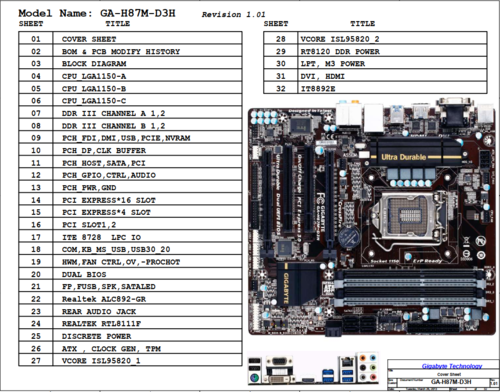This screenshot has height=392, width=500.
Task: Click PCH_DP,CLK BUFFER entry
Action: (x=104, y=150)
